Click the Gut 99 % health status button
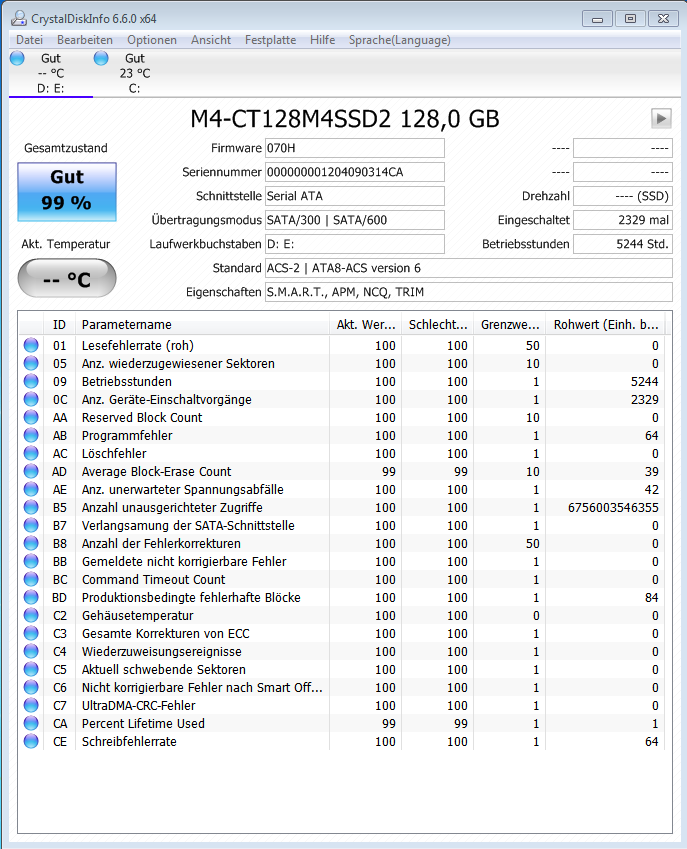The image size is (687, 849). pos(67,192)
